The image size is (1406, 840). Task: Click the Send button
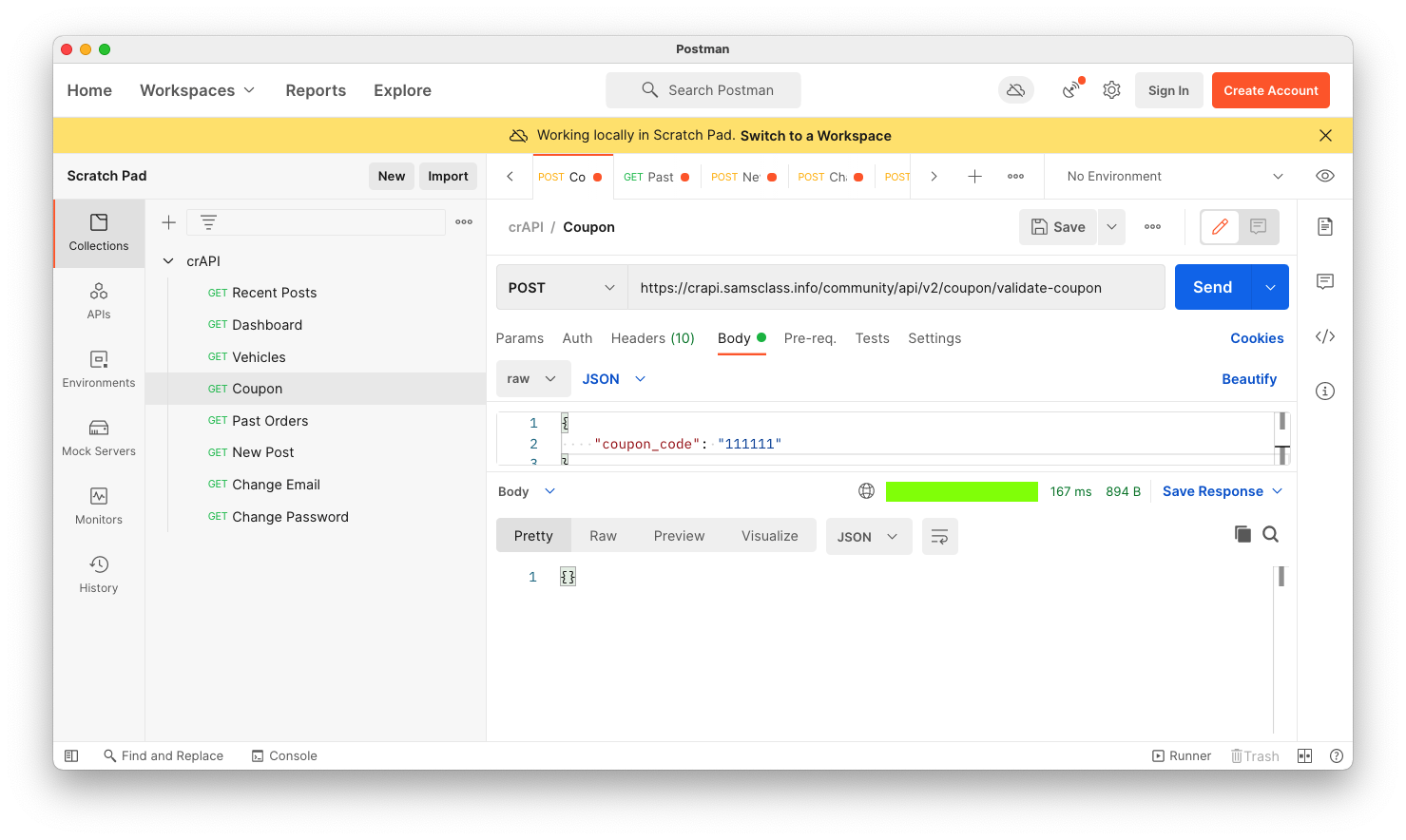pos(1213,287)
